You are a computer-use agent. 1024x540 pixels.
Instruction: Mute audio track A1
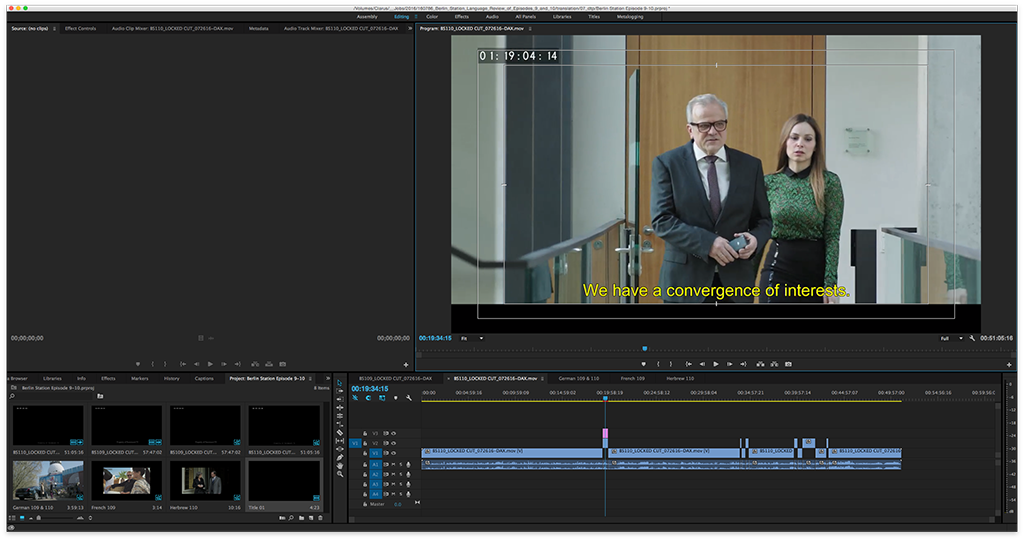pos(393,464)
